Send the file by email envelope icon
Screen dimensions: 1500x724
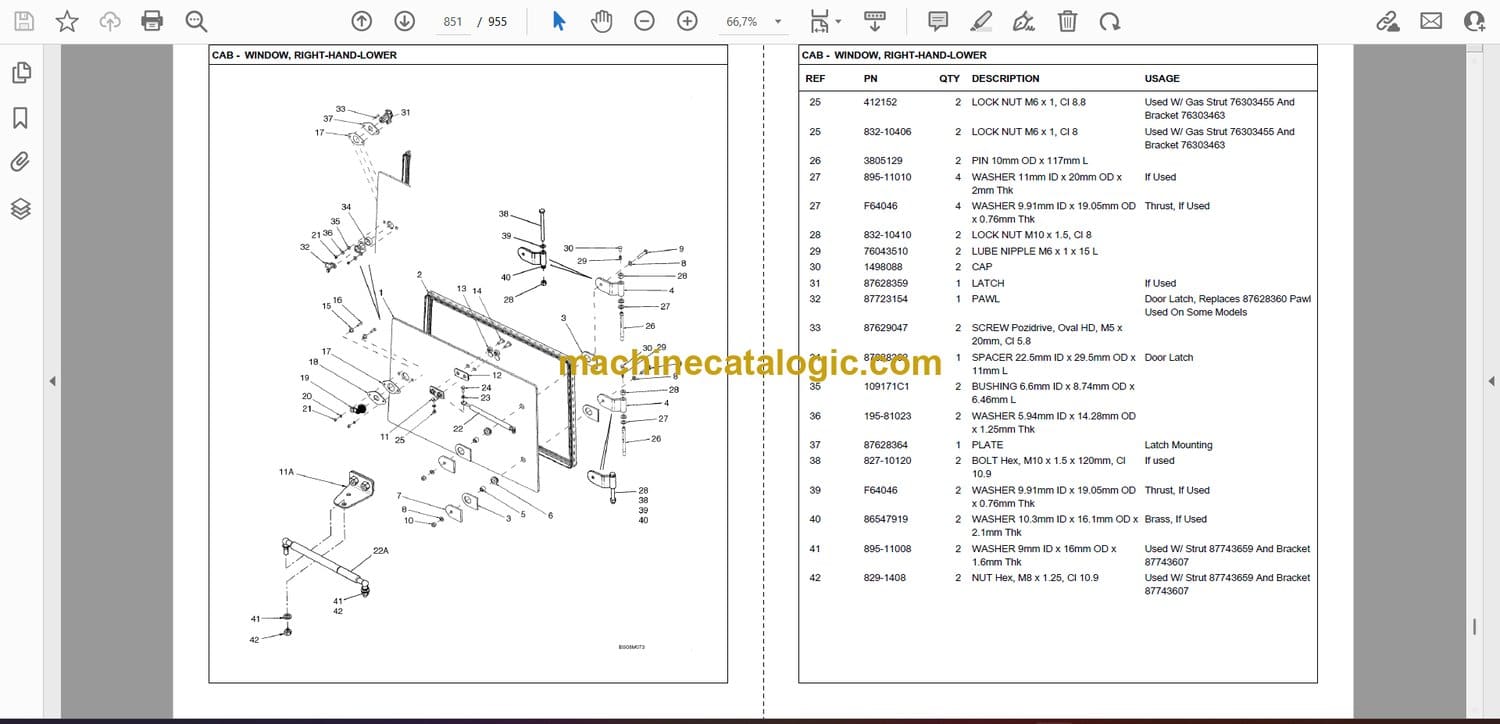tap(1431, 21)
